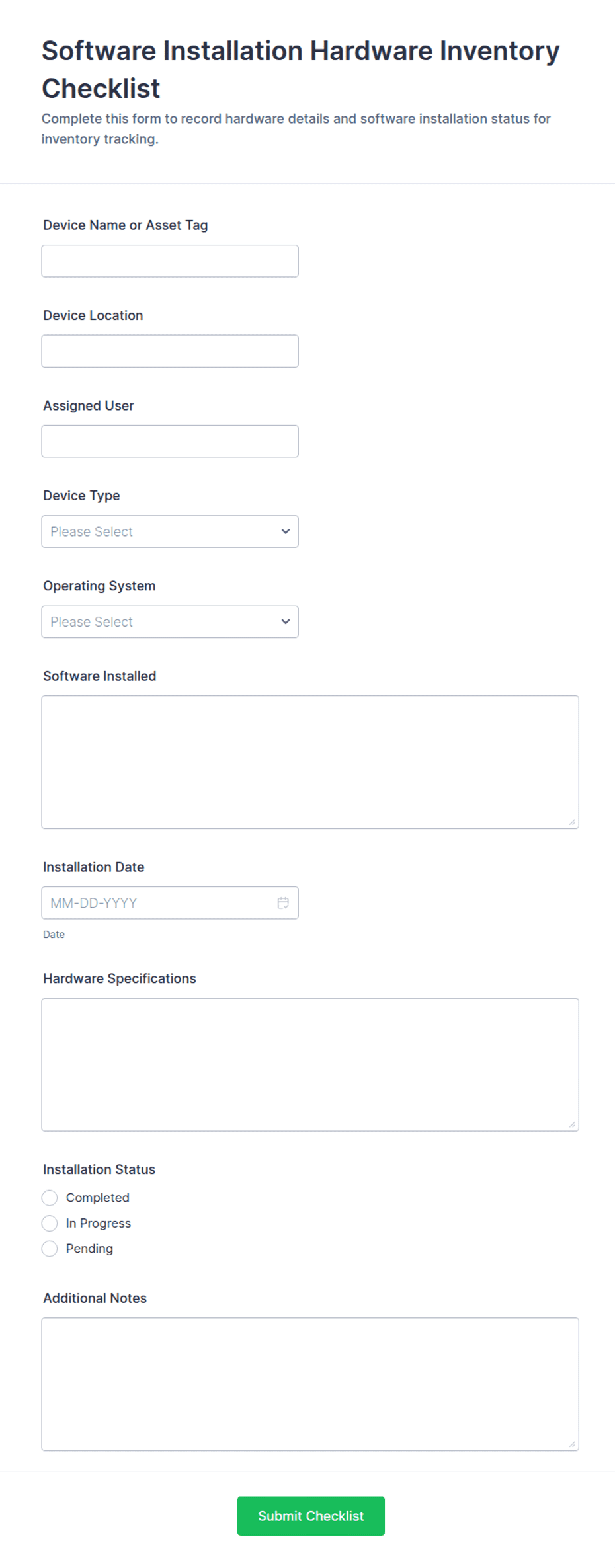Click the Hardware Specifications resize handle

tap(572, 1124)
